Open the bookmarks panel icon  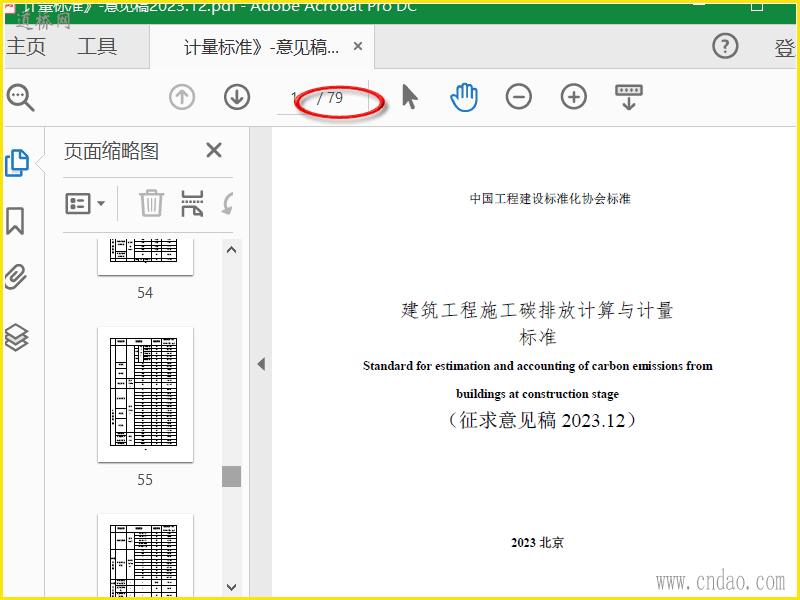coord(15,221)
